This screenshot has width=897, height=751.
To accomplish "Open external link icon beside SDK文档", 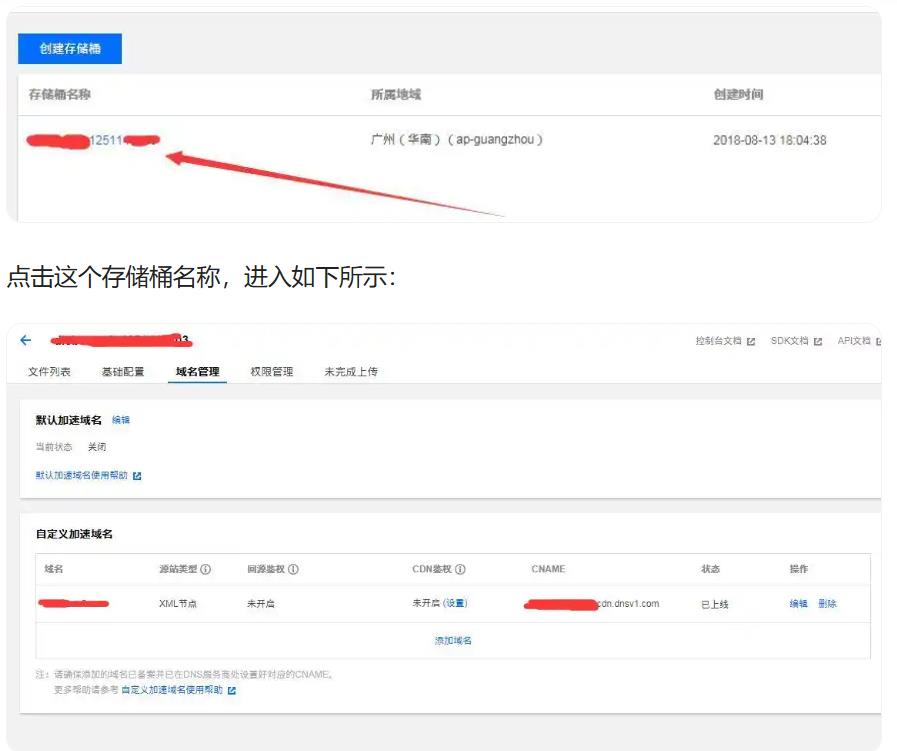I will click(817, 342).
